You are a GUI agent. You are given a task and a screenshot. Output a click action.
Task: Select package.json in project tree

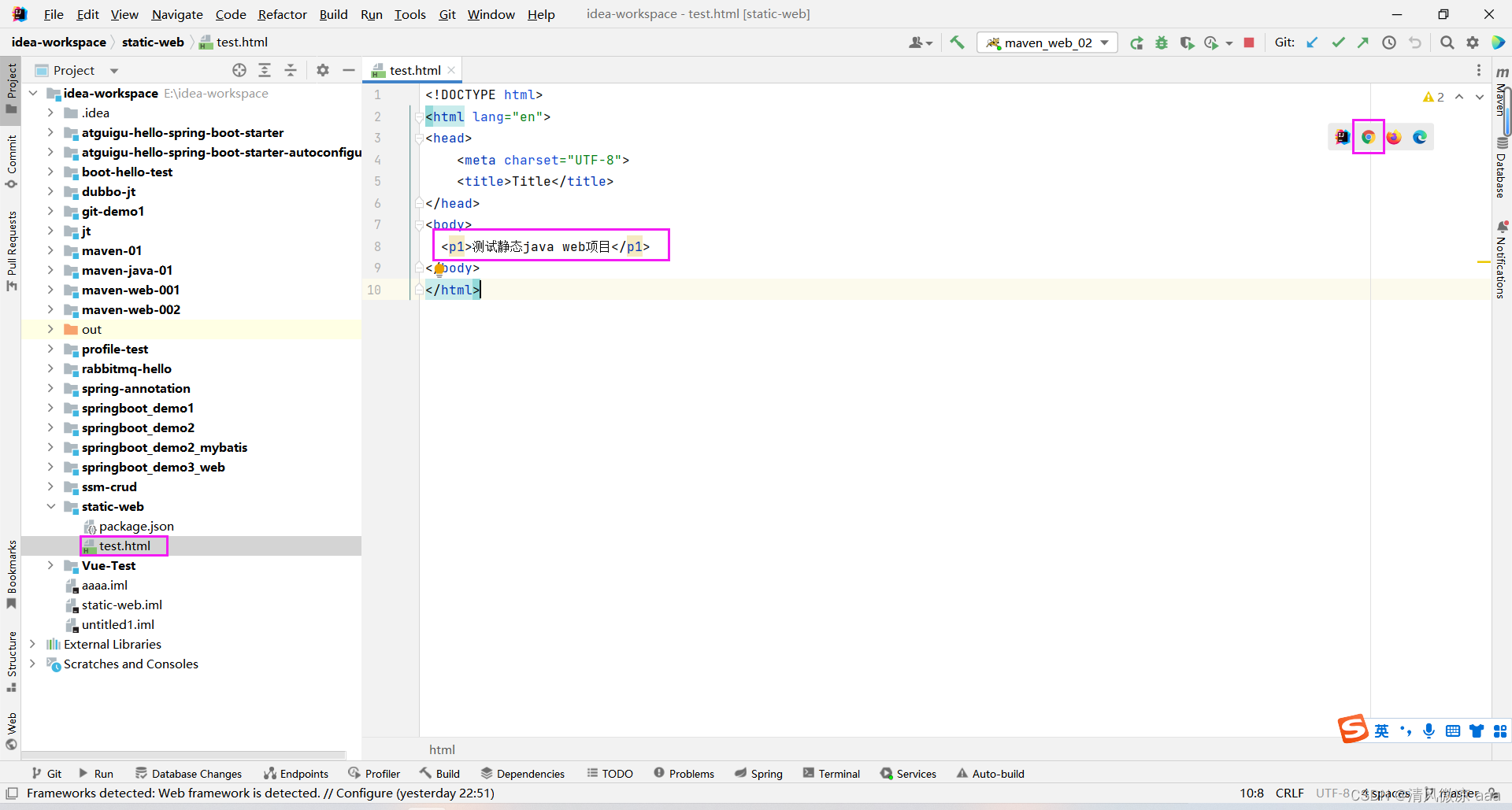click(x=136, y=526)
